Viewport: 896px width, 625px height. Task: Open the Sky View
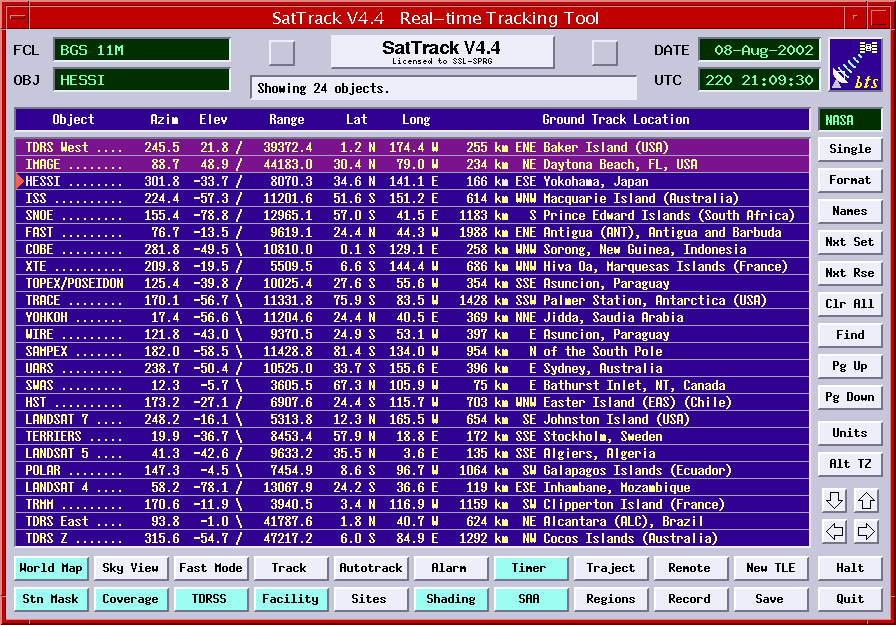[x=130, y=568]
